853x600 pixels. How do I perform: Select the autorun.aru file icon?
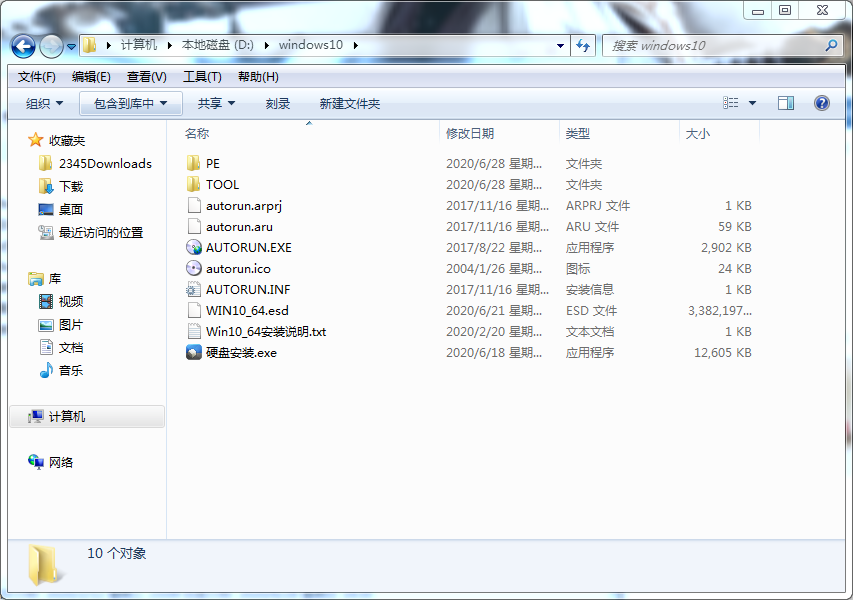pos(194,226)
